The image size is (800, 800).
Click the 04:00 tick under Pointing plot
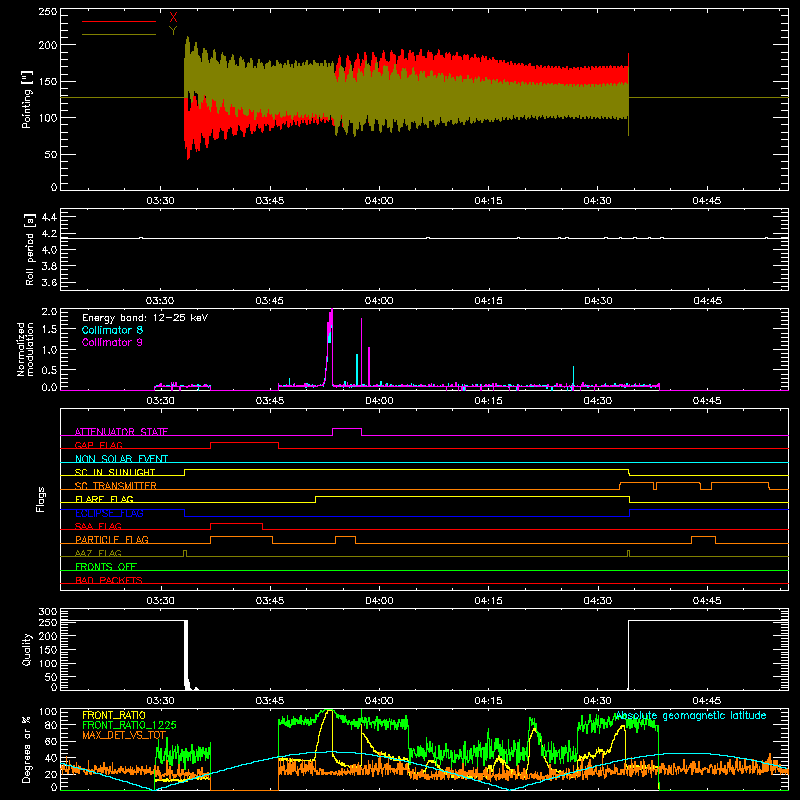click(379, 201)
